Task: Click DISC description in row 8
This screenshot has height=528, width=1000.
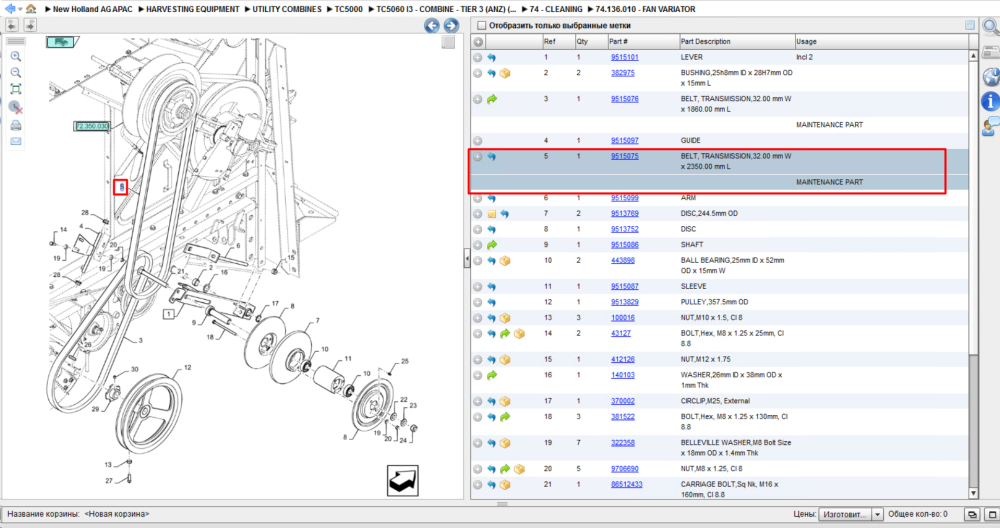Action: coord(688,229)
